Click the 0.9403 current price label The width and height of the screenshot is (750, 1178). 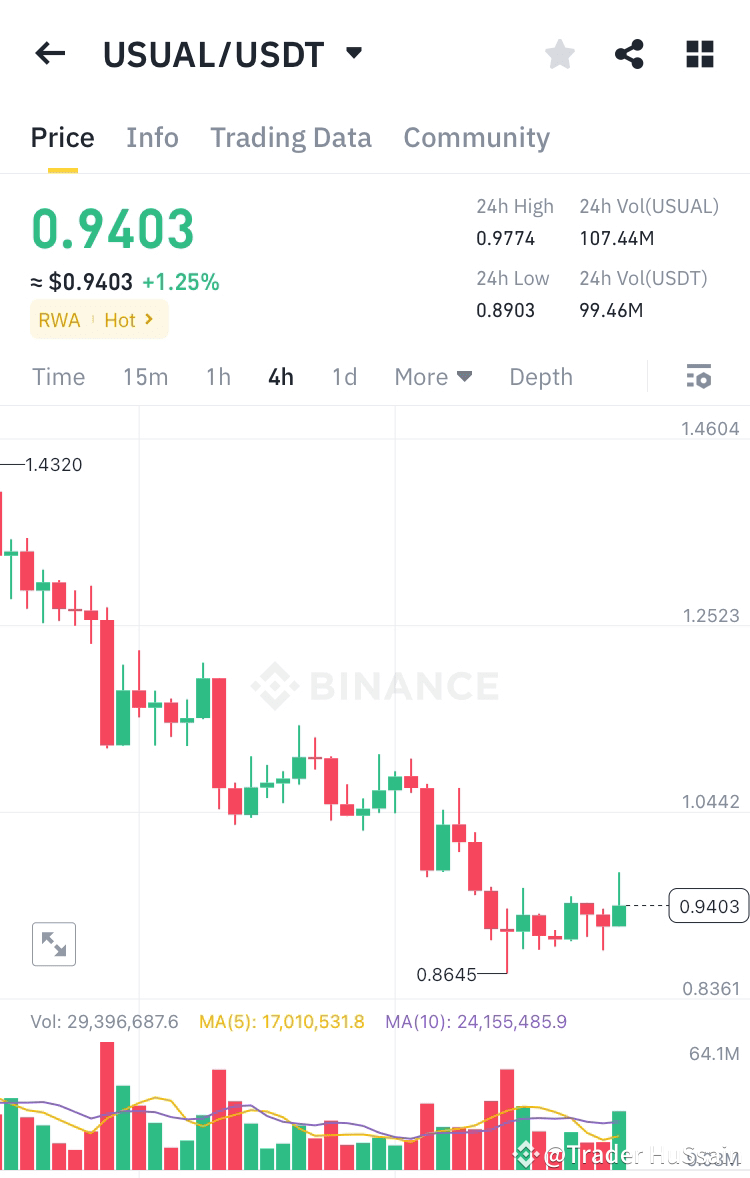click(708, 906)
